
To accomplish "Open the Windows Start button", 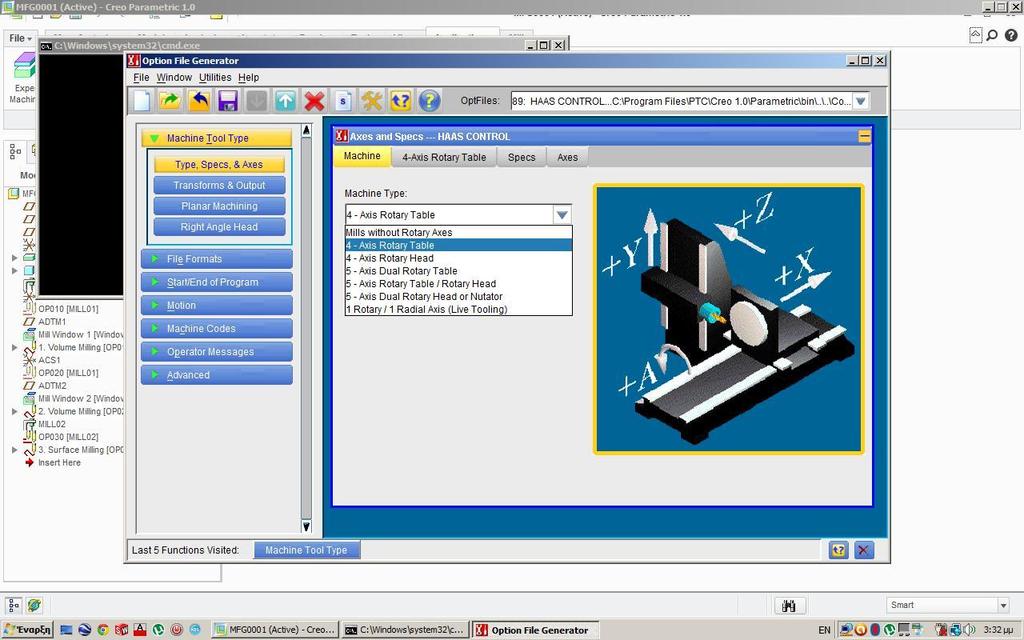I will coord(27,630).
